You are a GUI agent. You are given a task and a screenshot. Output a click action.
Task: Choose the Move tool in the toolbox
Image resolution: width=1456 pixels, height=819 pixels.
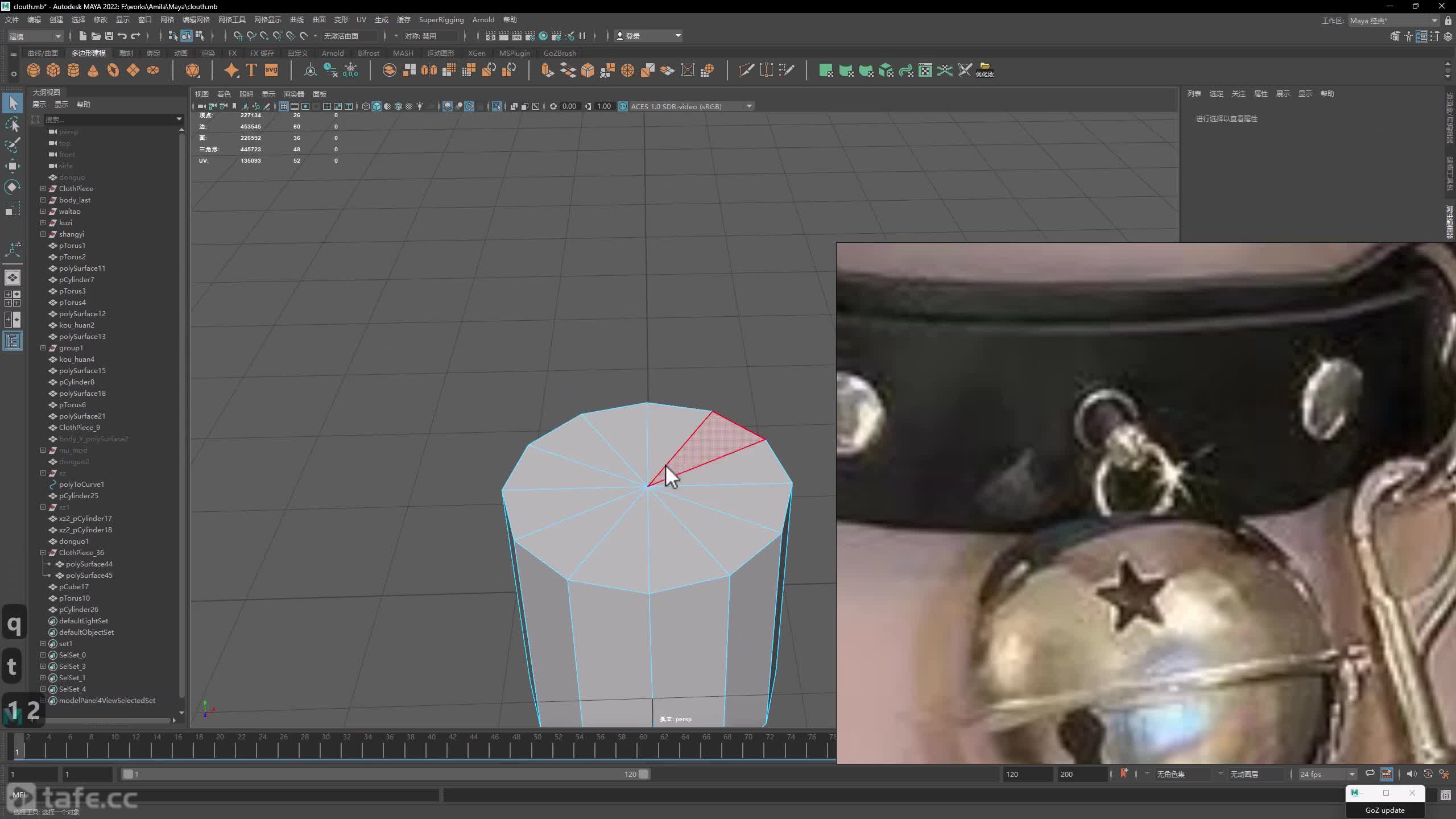pyautogui.click(x=13, y=166)
